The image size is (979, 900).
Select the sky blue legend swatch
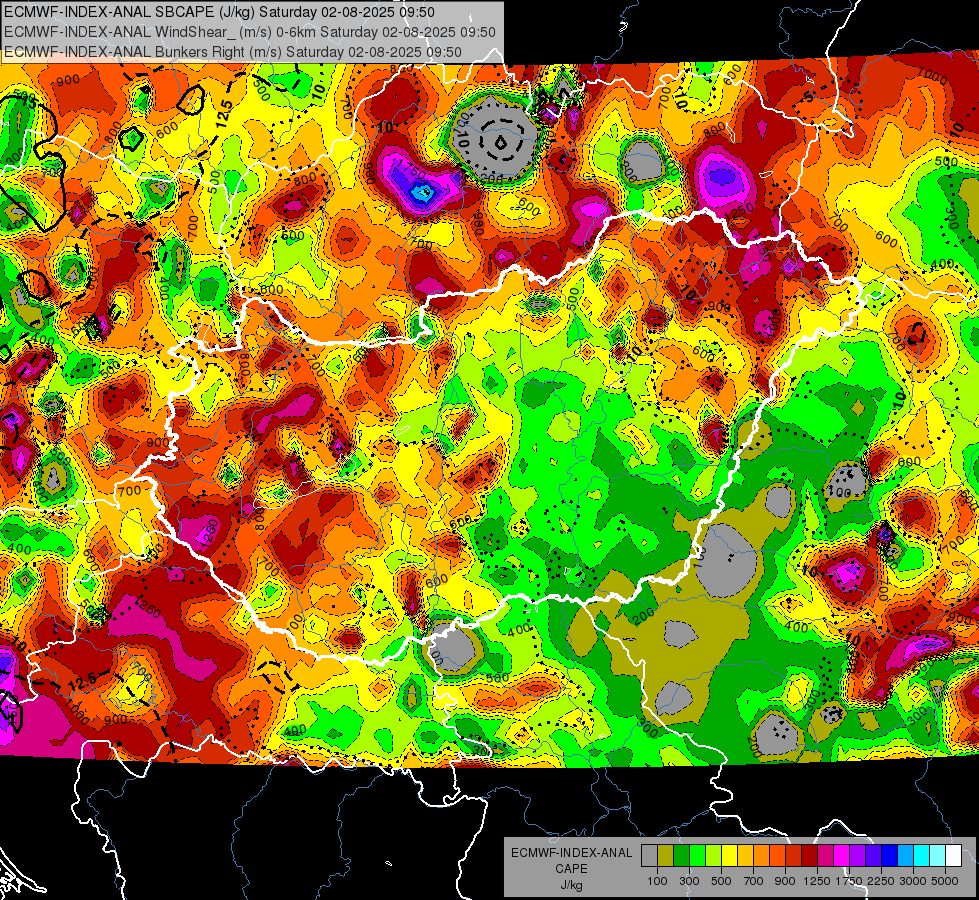905,856
